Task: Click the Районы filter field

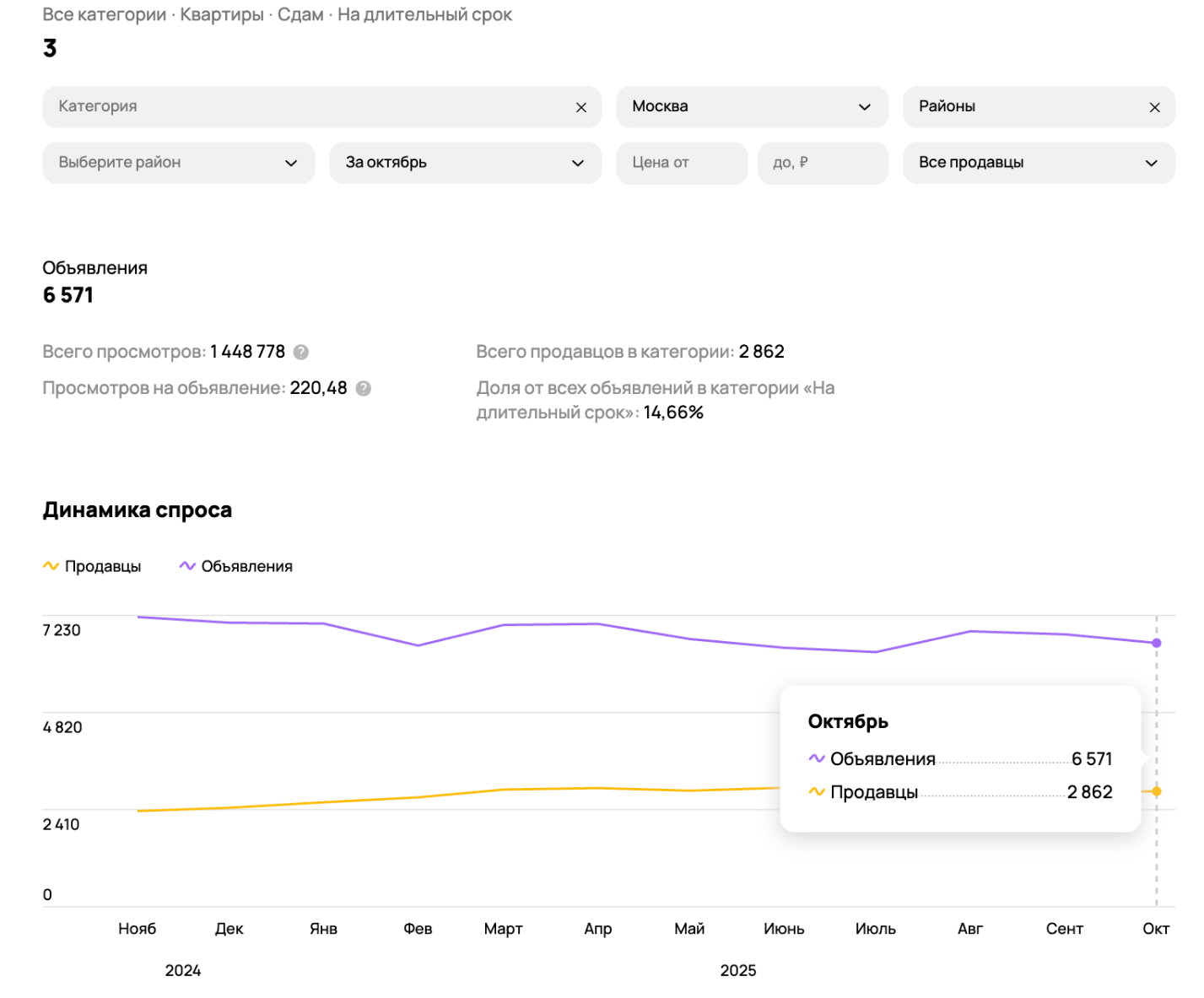Action: click(1021, 107)
